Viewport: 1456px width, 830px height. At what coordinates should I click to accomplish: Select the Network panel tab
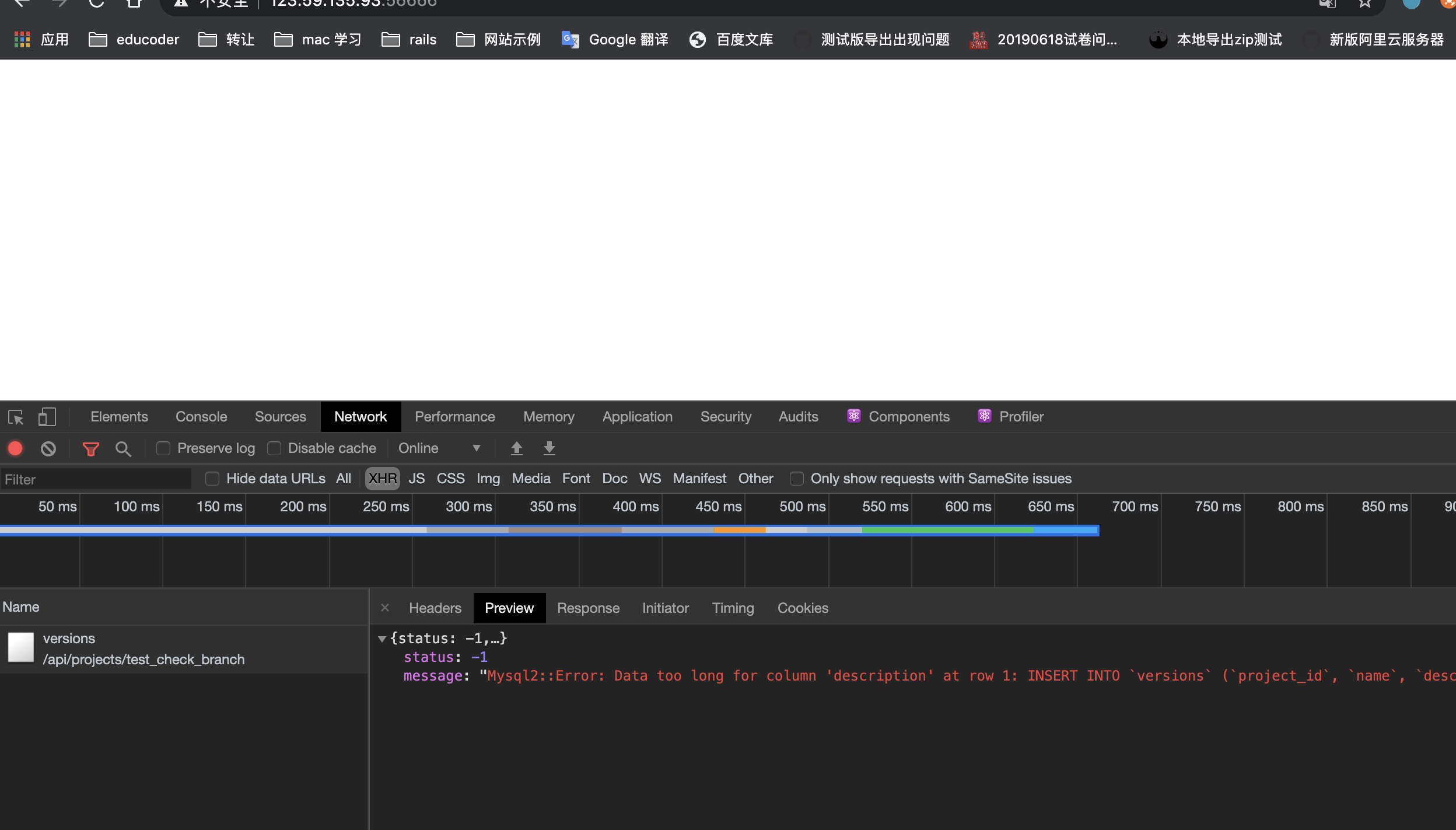pyautogui.click(x=360, y=417)
